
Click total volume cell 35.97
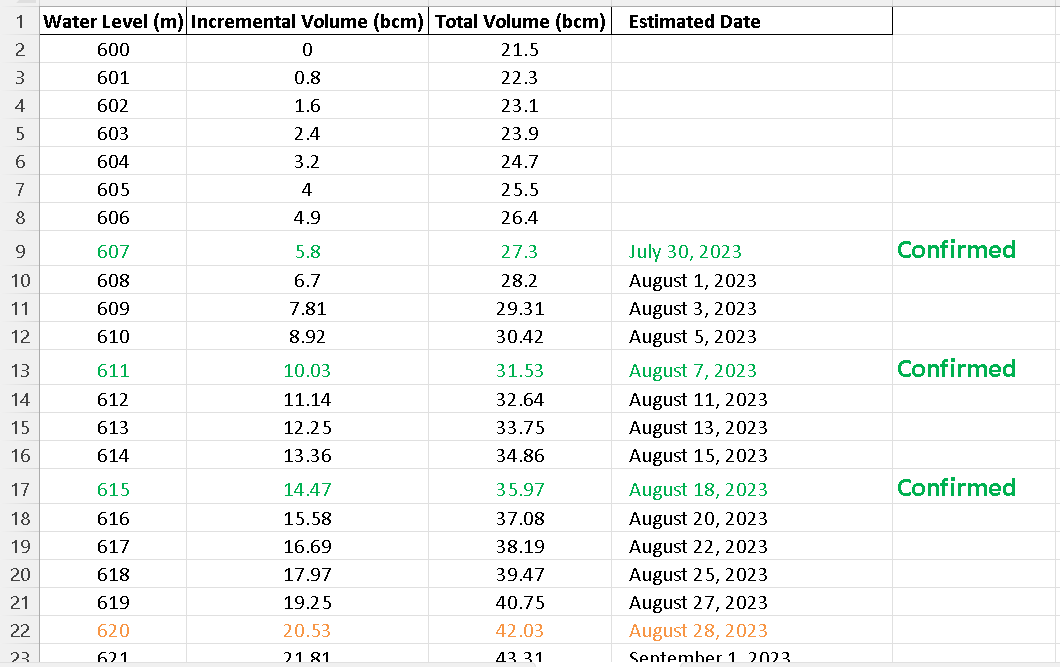click(520, 489)
